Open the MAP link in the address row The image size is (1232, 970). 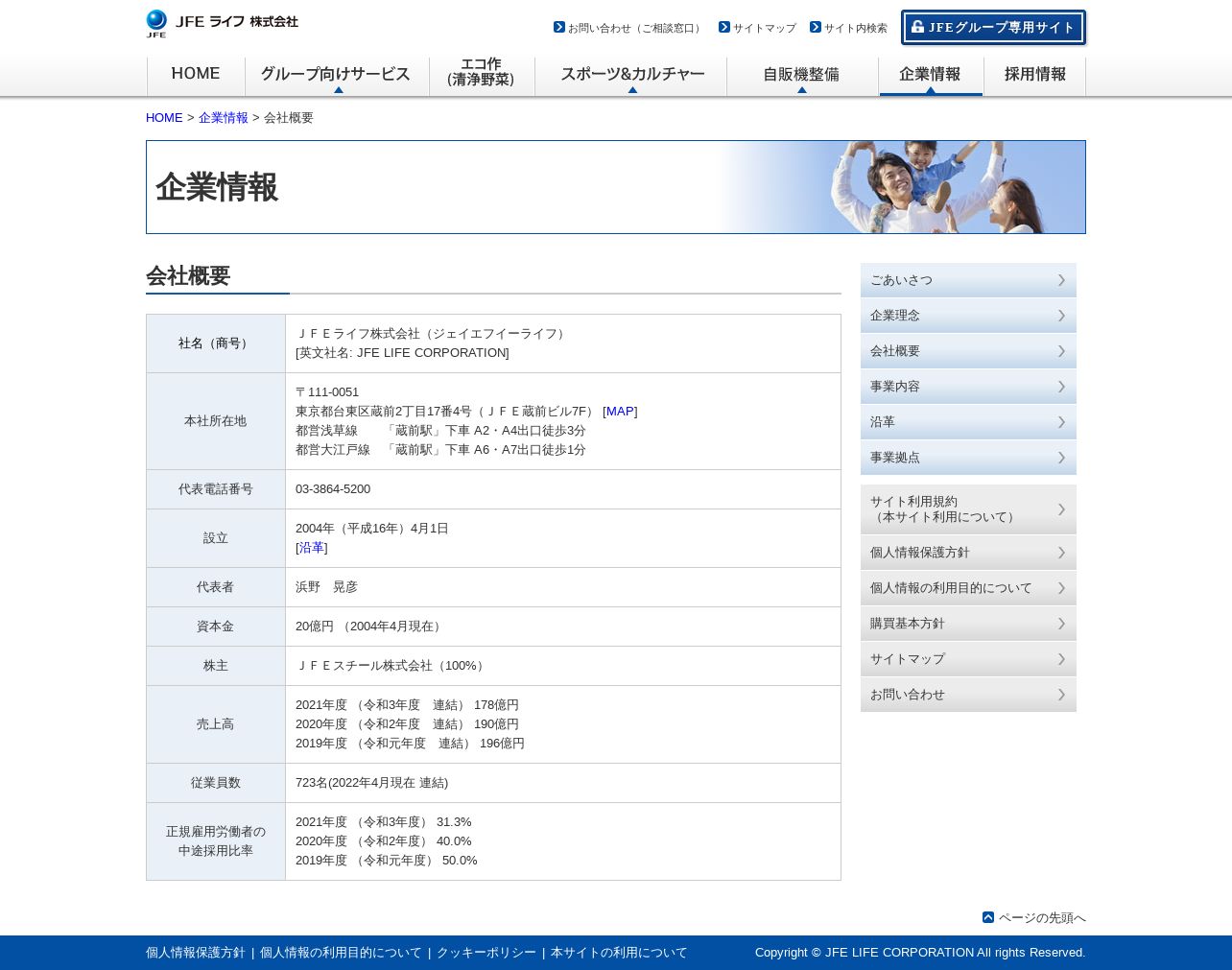(x=620, y=412)
